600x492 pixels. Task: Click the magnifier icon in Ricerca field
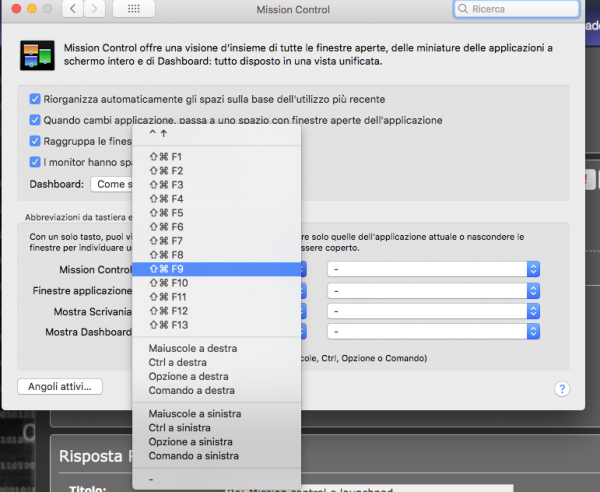(463, 9)
